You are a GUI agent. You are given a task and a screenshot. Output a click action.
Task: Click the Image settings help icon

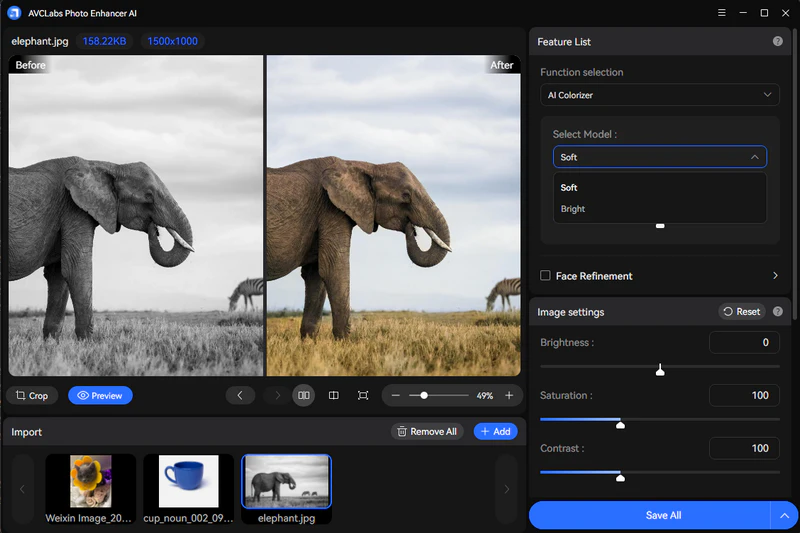pyautogui.click(x=777, y=312)
